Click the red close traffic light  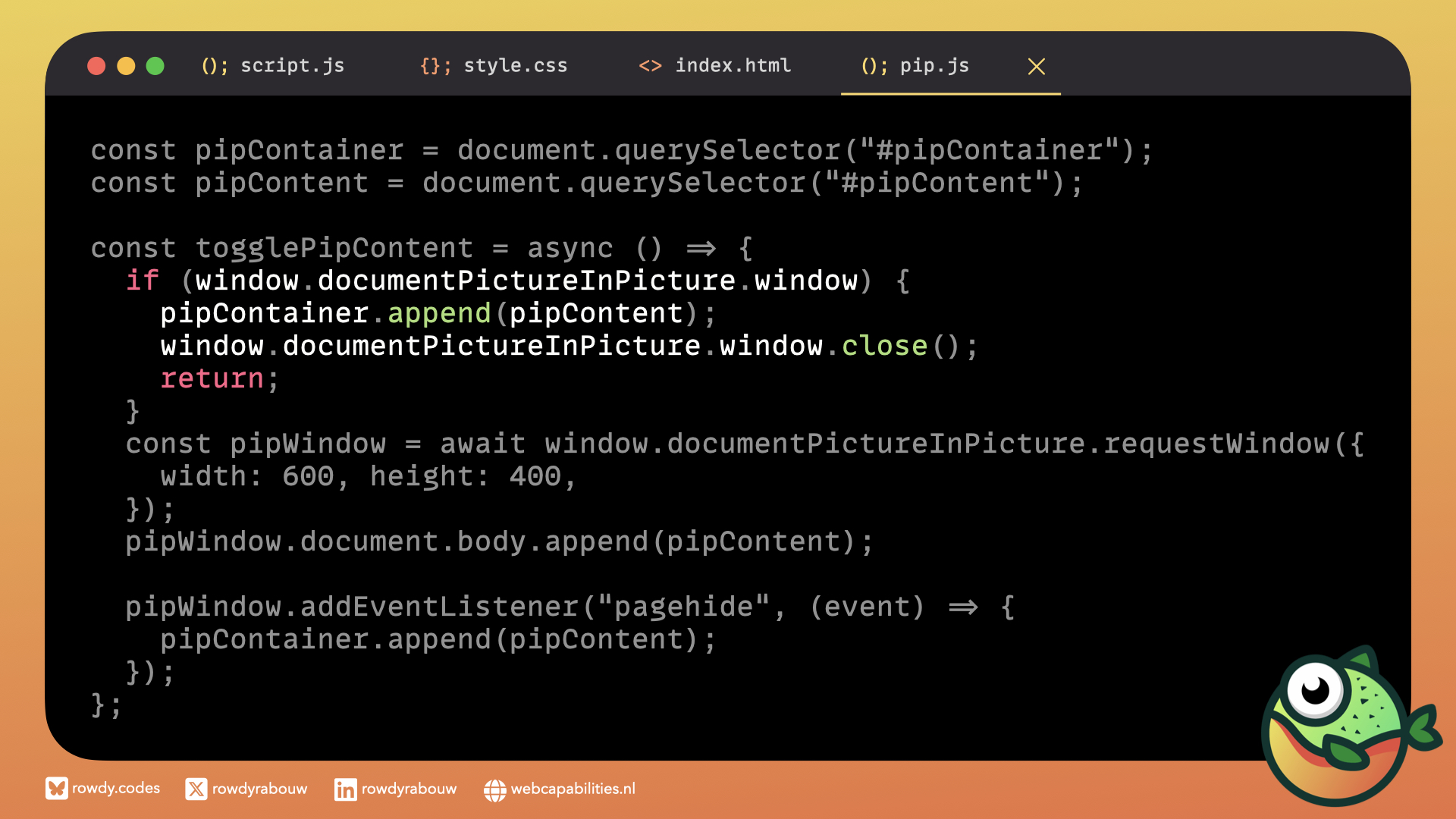tap(96, 67)
